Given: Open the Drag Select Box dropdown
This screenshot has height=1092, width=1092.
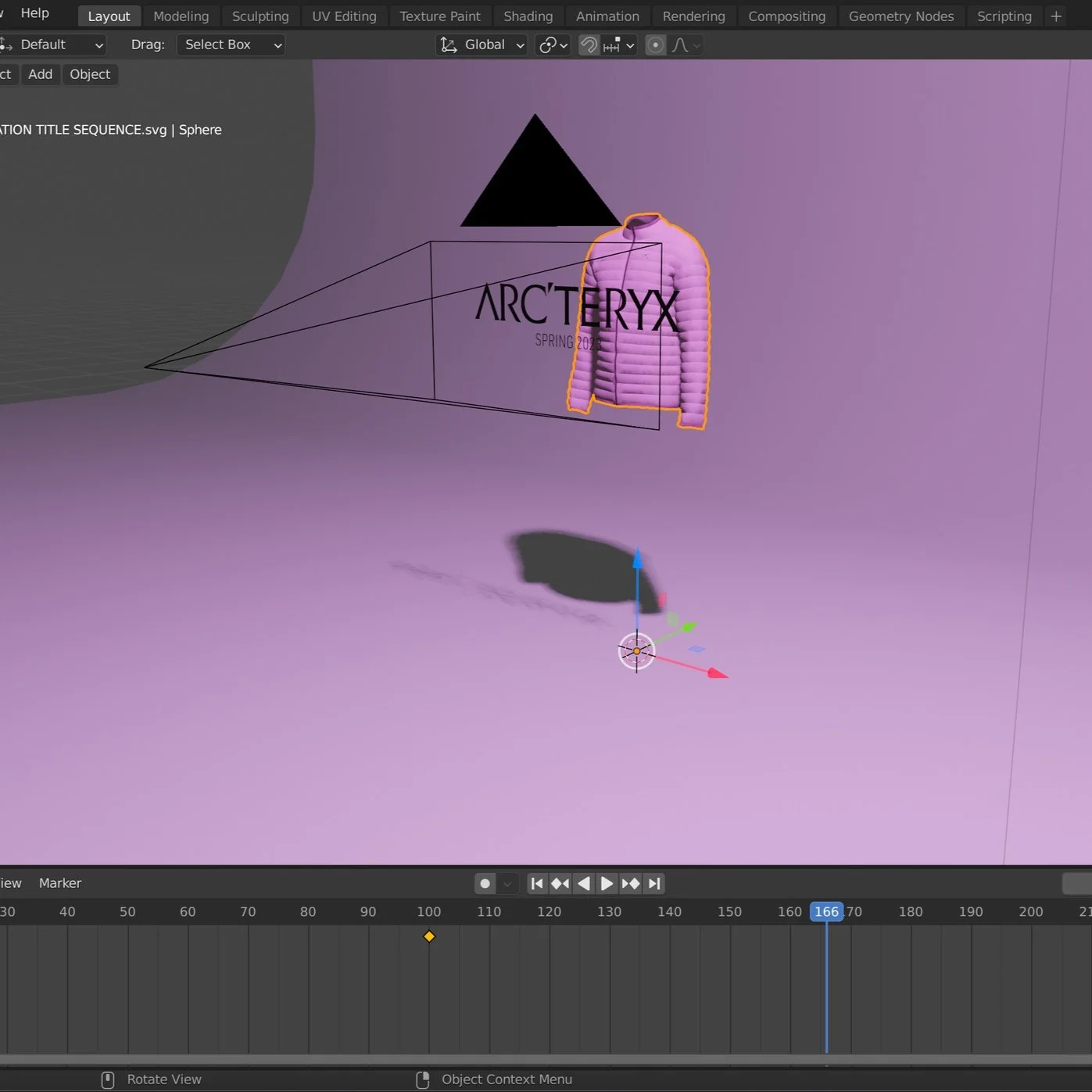Looking at the screenshot, I should [231, 45].
